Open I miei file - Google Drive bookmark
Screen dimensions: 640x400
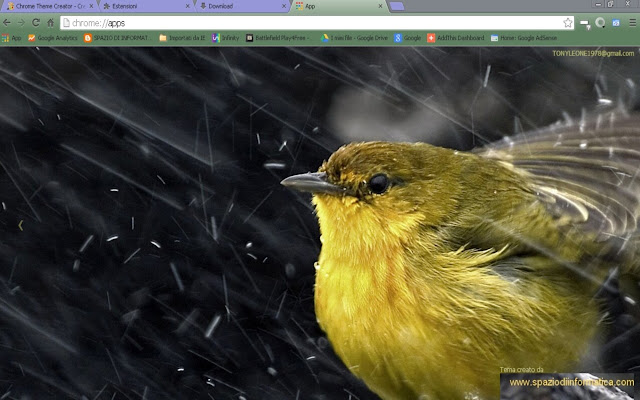(354, 38)
